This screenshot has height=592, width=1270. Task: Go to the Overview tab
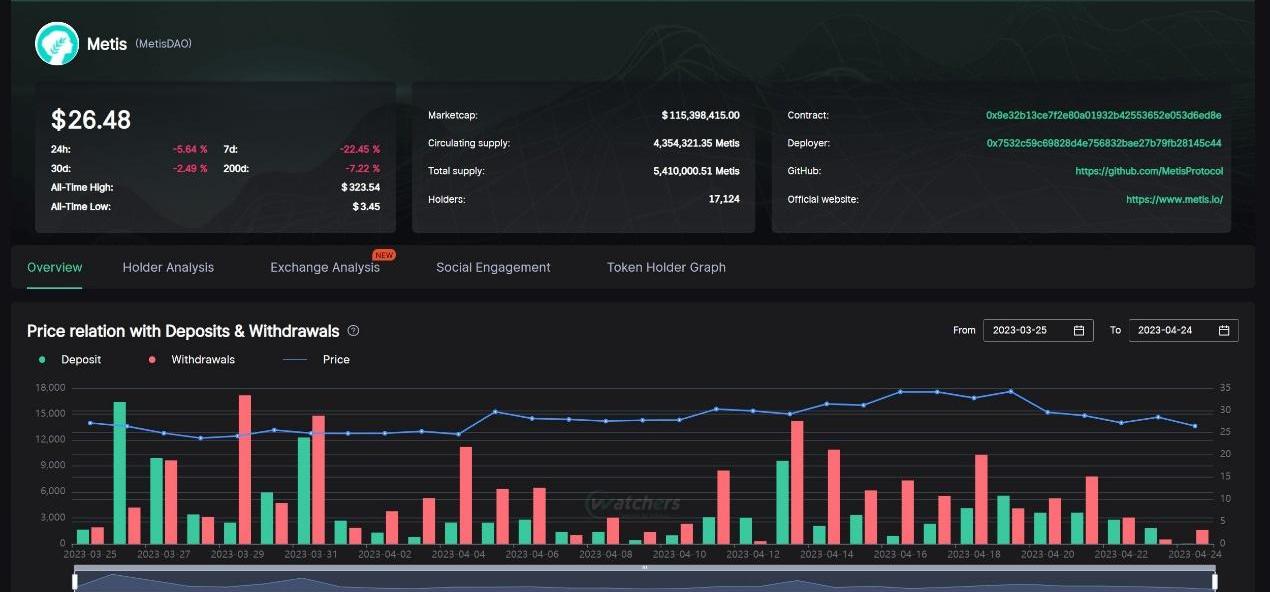click(55, 267)
